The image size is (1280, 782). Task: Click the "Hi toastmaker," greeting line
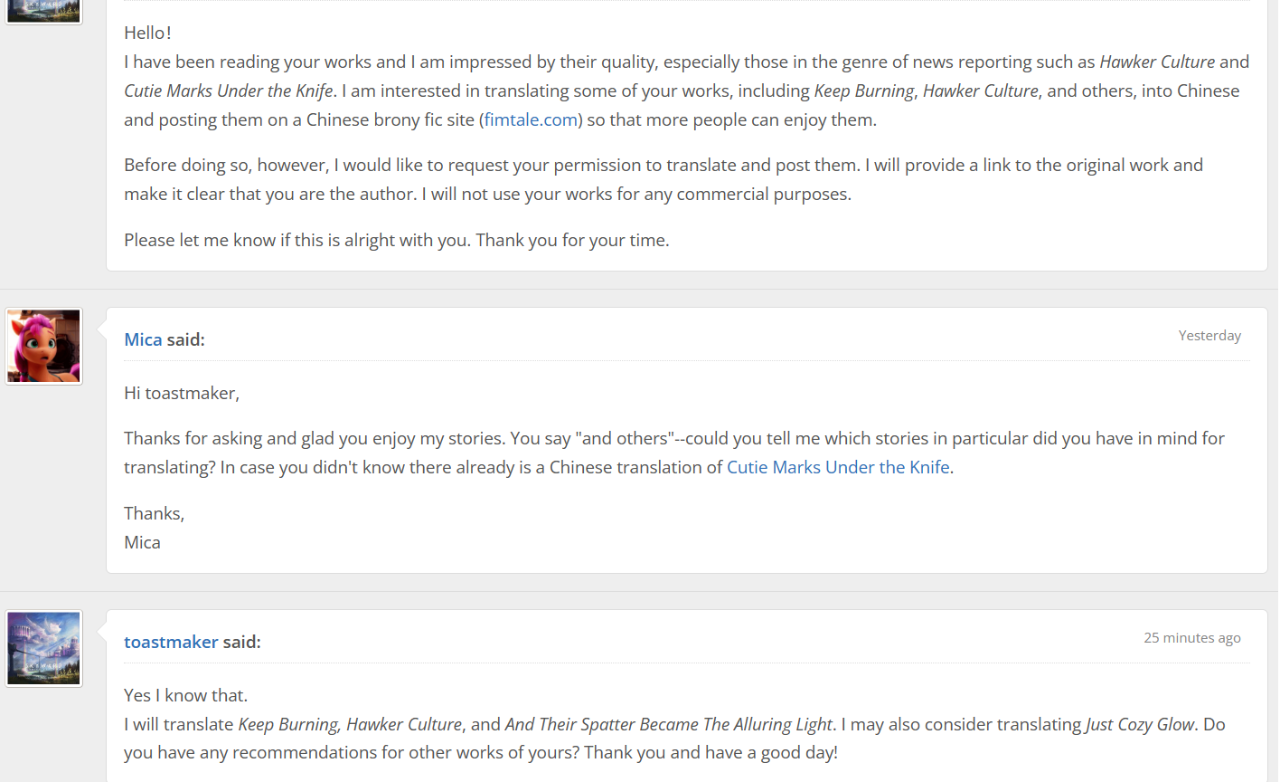(181, 393)
